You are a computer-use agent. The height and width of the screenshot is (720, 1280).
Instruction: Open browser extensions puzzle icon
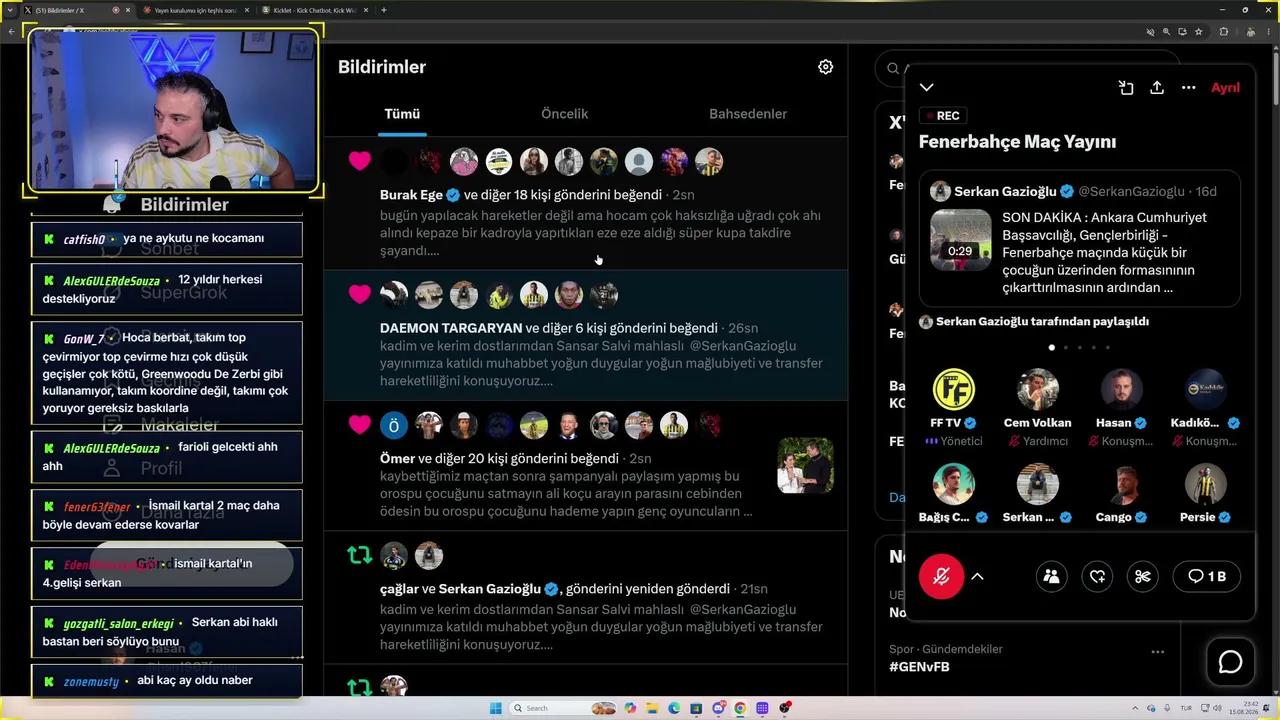[x=1223, y=31]
